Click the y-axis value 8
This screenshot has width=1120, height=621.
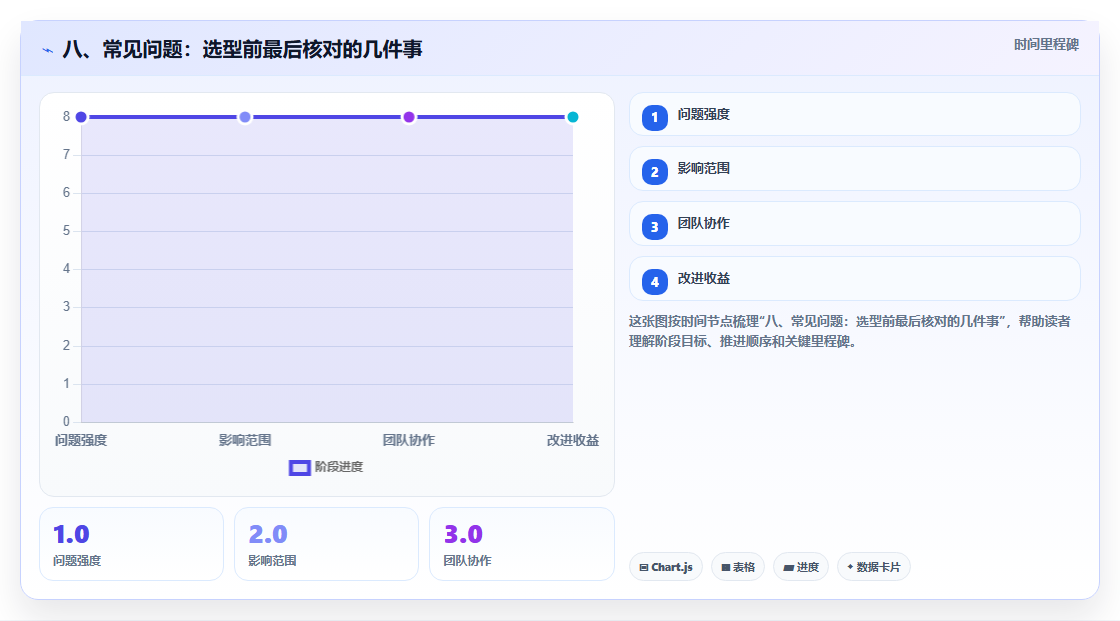click(66, 116)
